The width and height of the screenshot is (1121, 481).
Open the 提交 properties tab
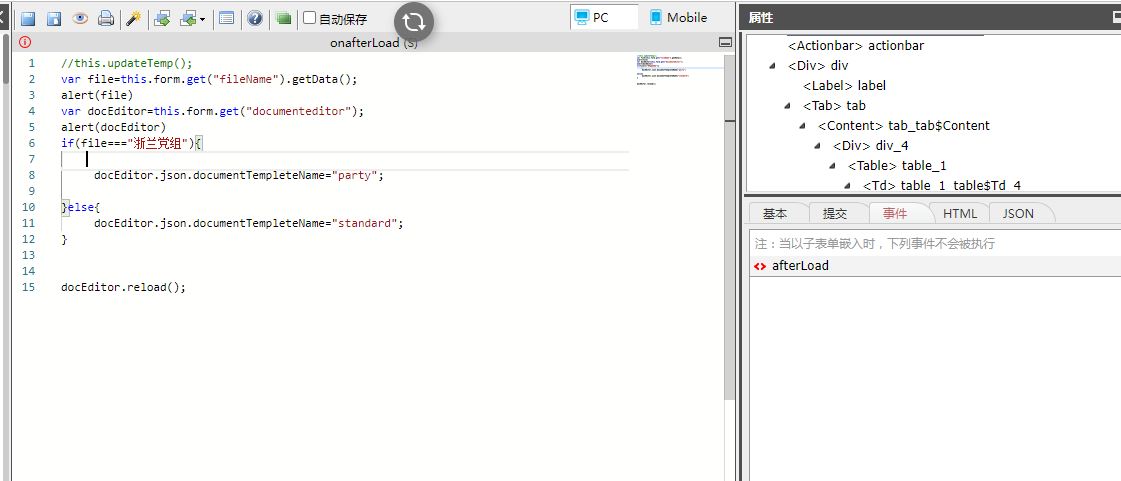click(x=835, y=213)
